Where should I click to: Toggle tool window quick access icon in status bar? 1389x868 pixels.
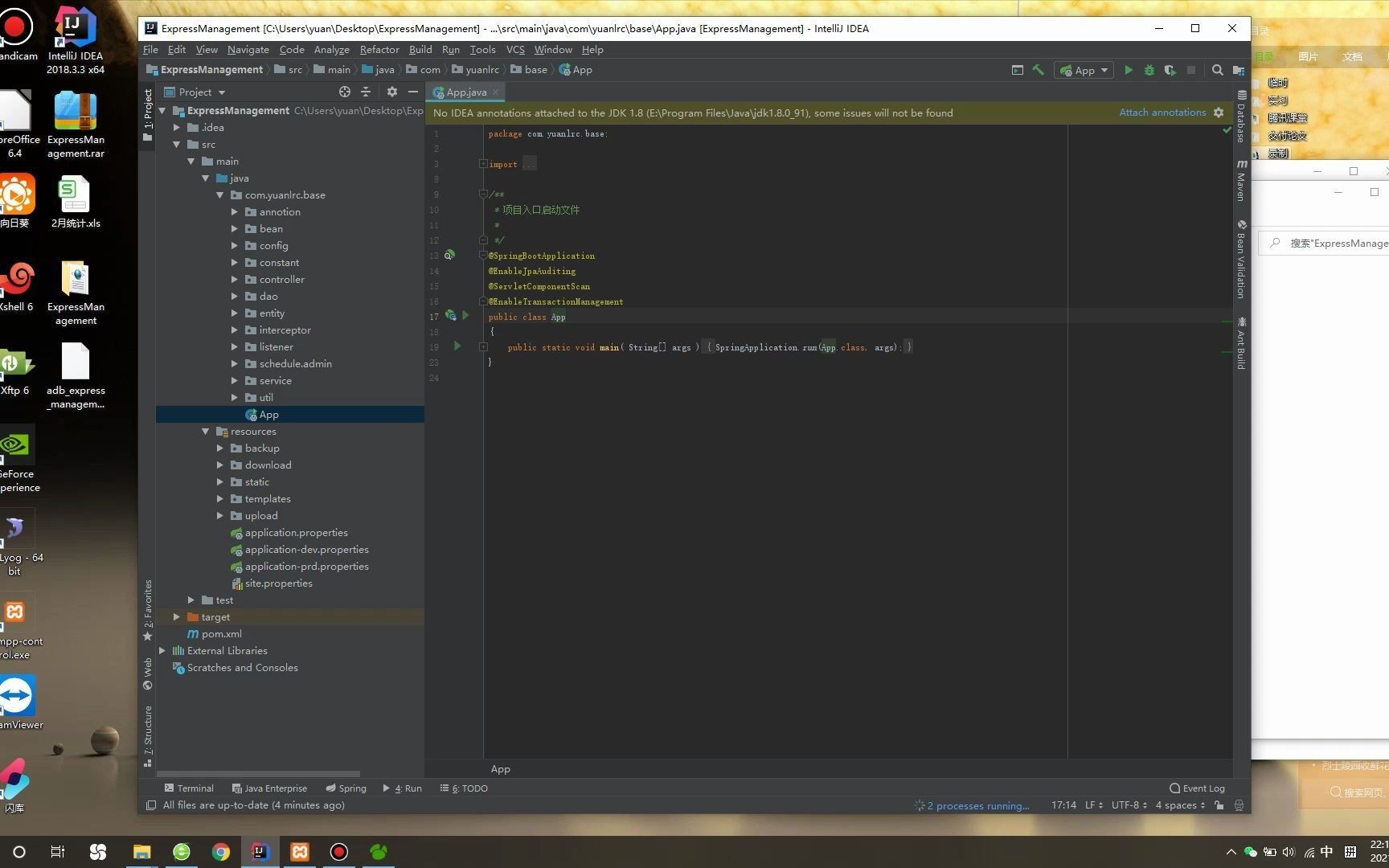coord(151,805)
